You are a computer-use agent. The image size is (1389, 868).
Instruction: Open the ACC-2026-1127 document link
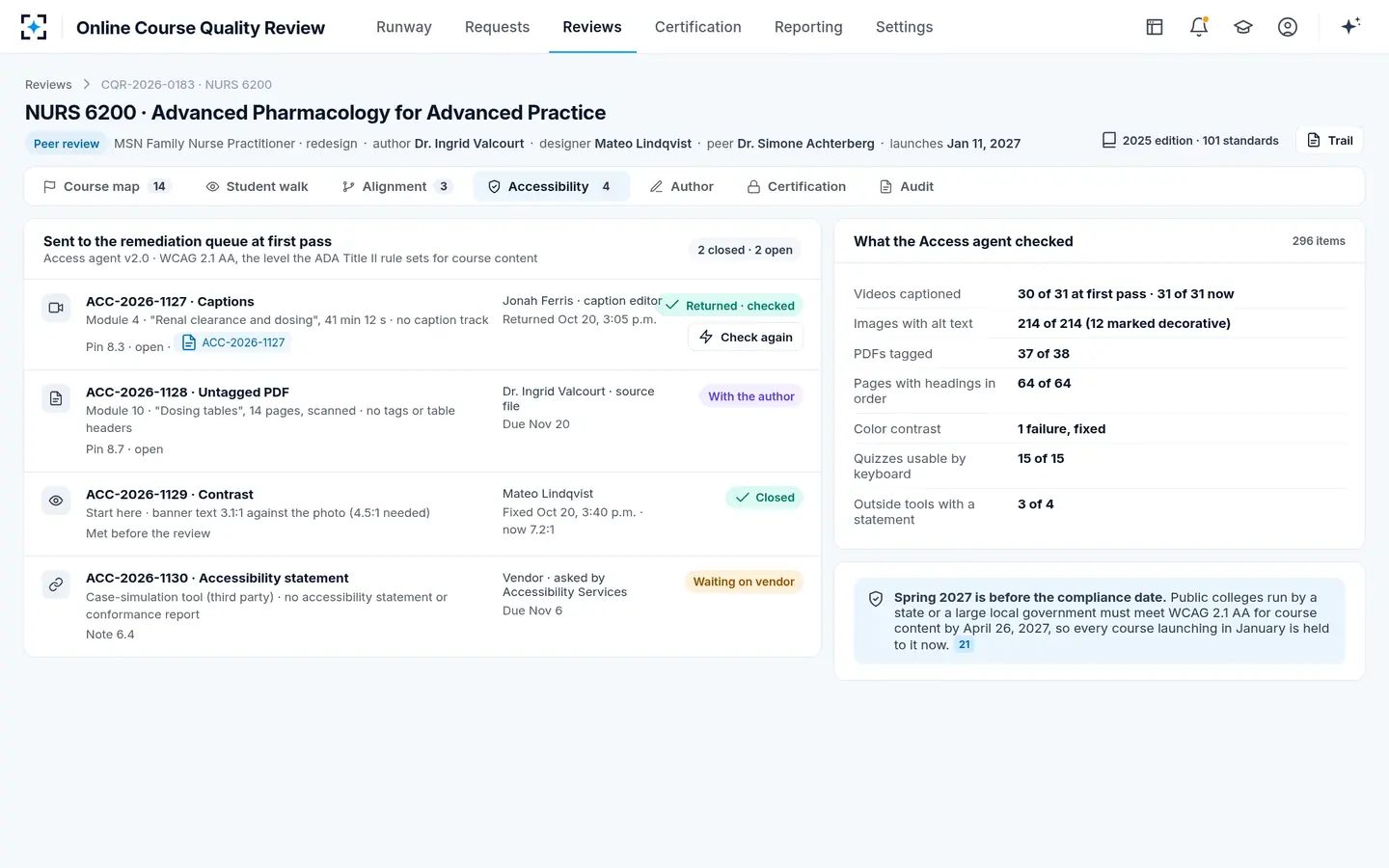tap(233, 342)
